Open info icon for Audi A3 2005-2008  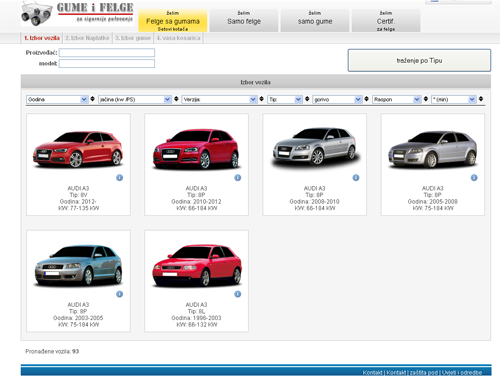tap(474, 178)
